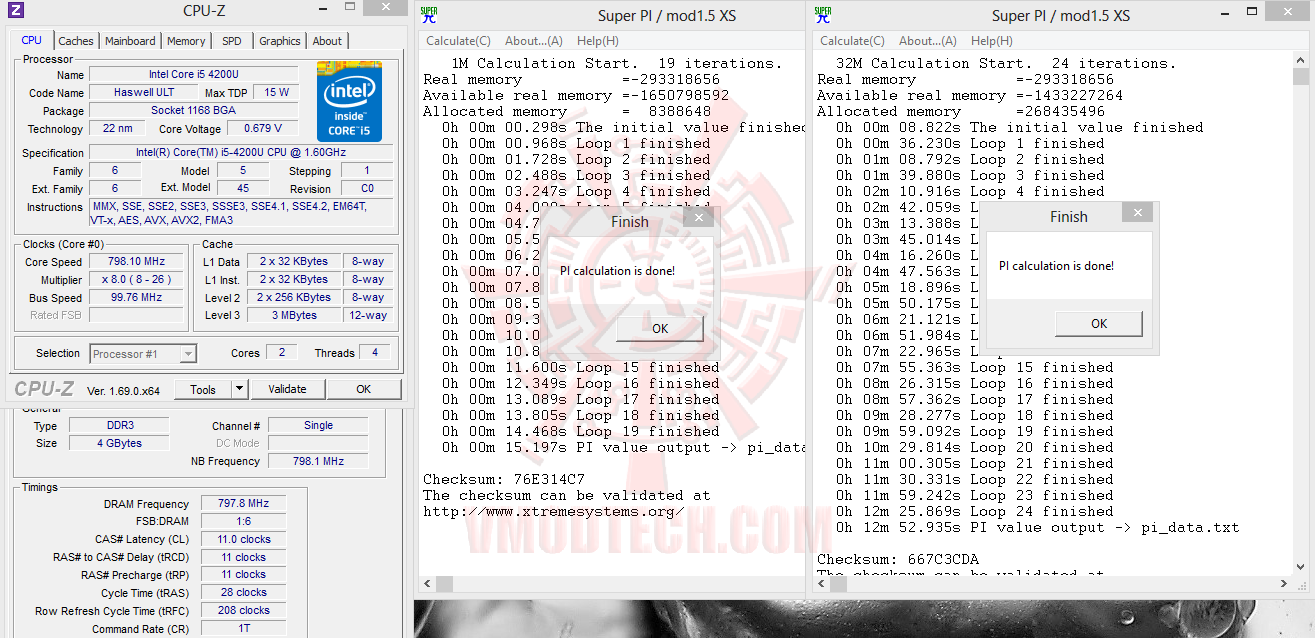
Task: Click the Specification field i5-4200U CPU
Action: (241, 153)
